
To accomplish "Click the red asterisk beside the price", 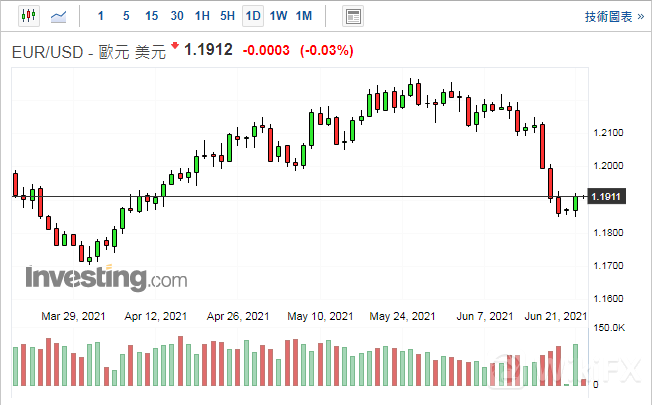I will click(x=175, y=46).
